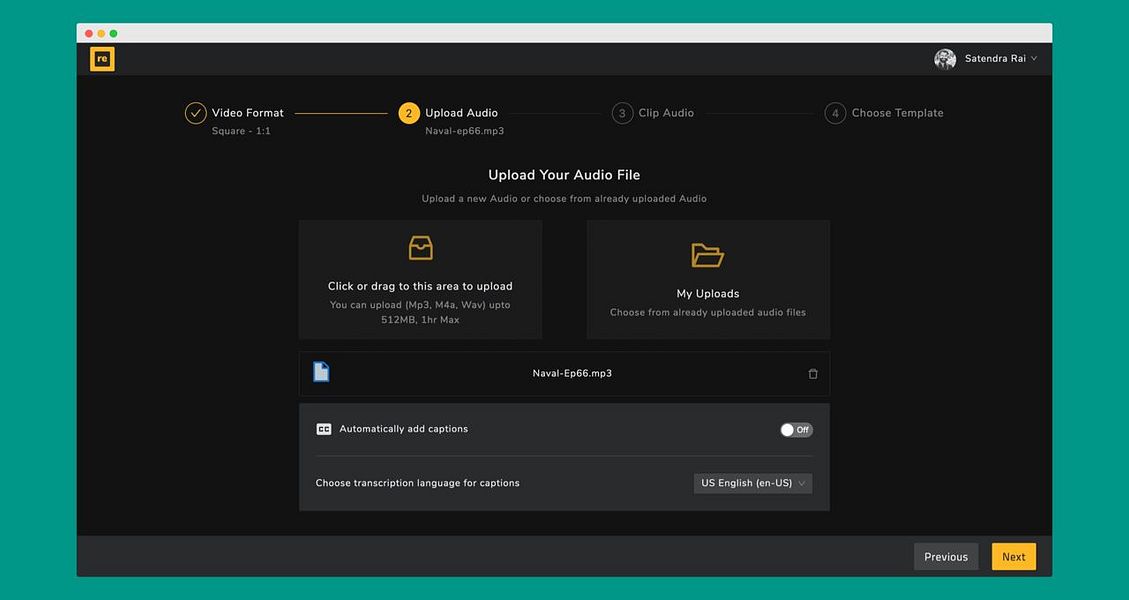
Task: Click the Video Format completed checkmark
Action: pos(195,112)
